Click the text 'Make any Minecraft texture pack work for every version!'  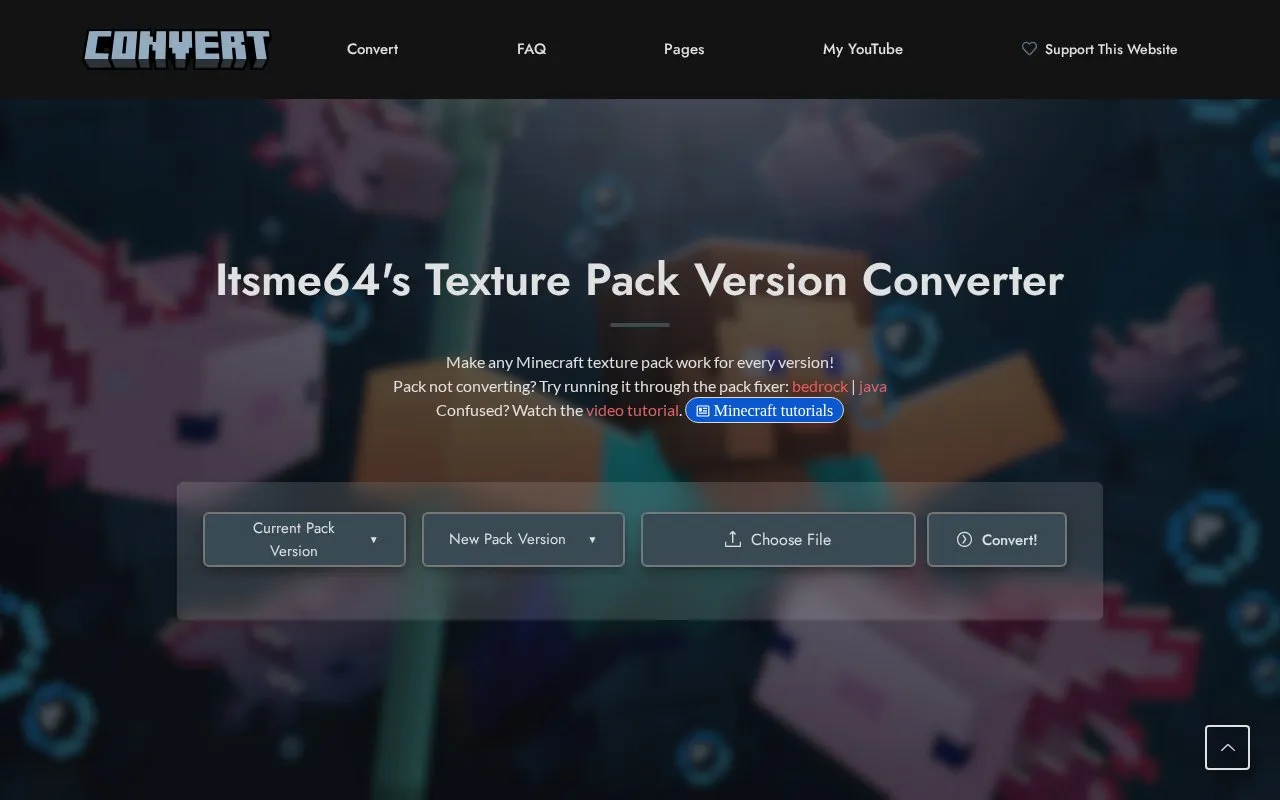640,362
